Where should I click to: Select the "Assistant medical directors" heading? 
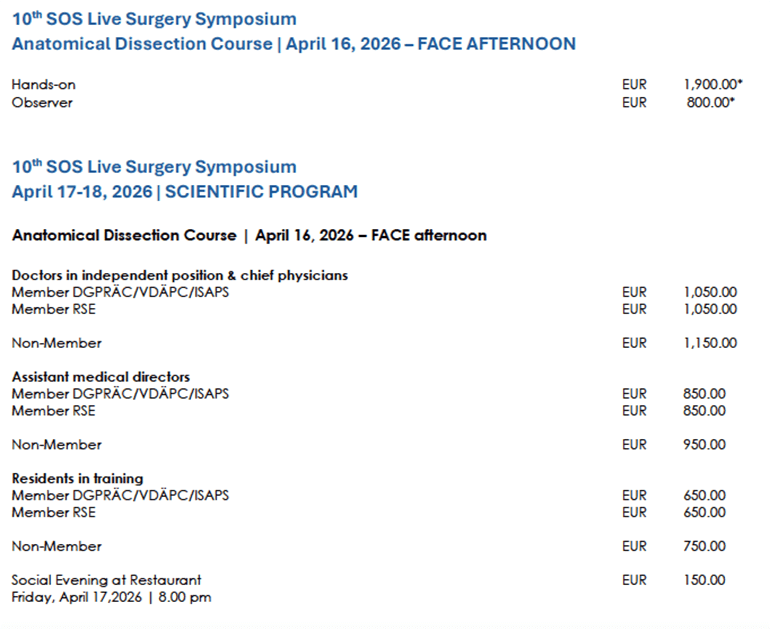(101, 377)
